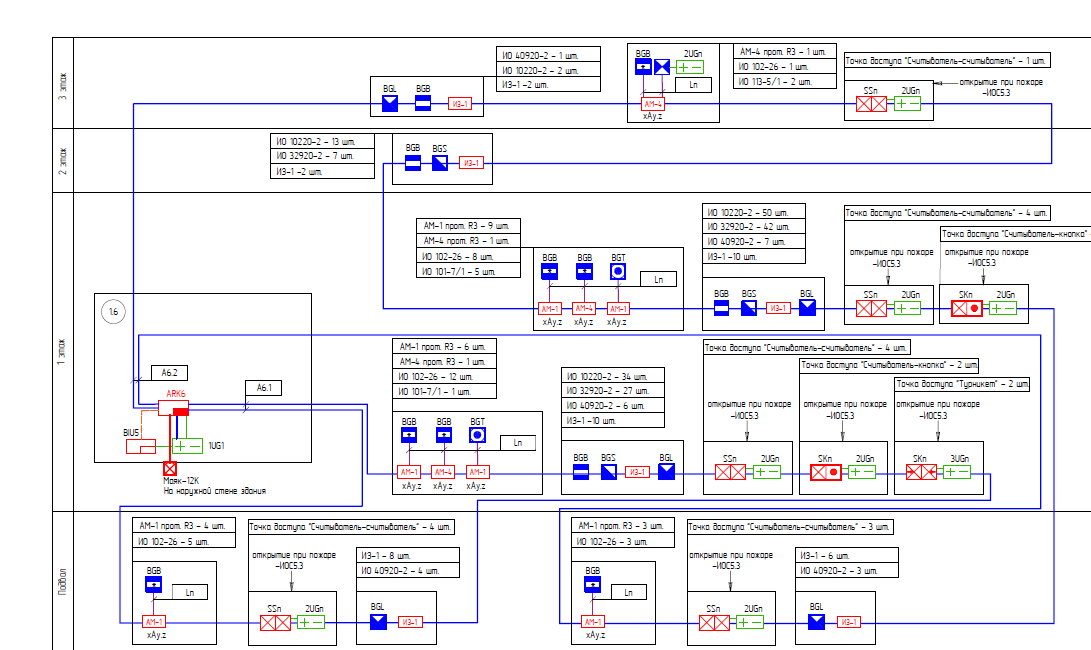Select the A6.1 cable label
The width and height of the screenshot is (1091, 650).
tap(264, 387)
